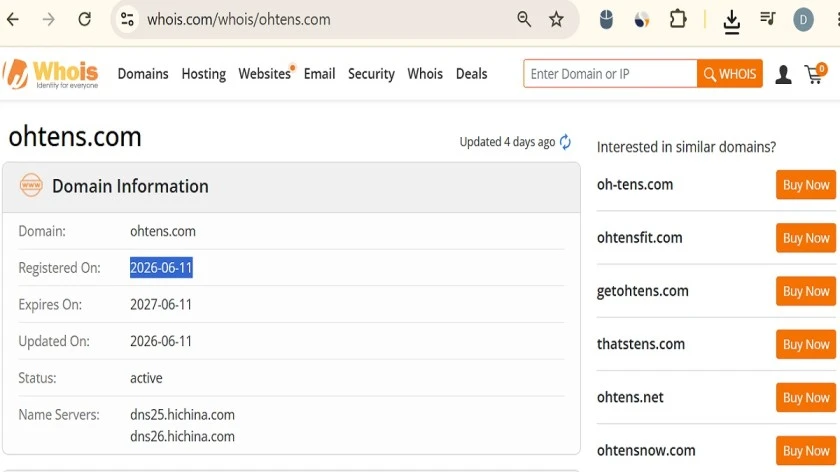The height and width of the screenshot is (472, 840).
Task: Click the getohtens.com domain suggestion
Action: (643, 291)
